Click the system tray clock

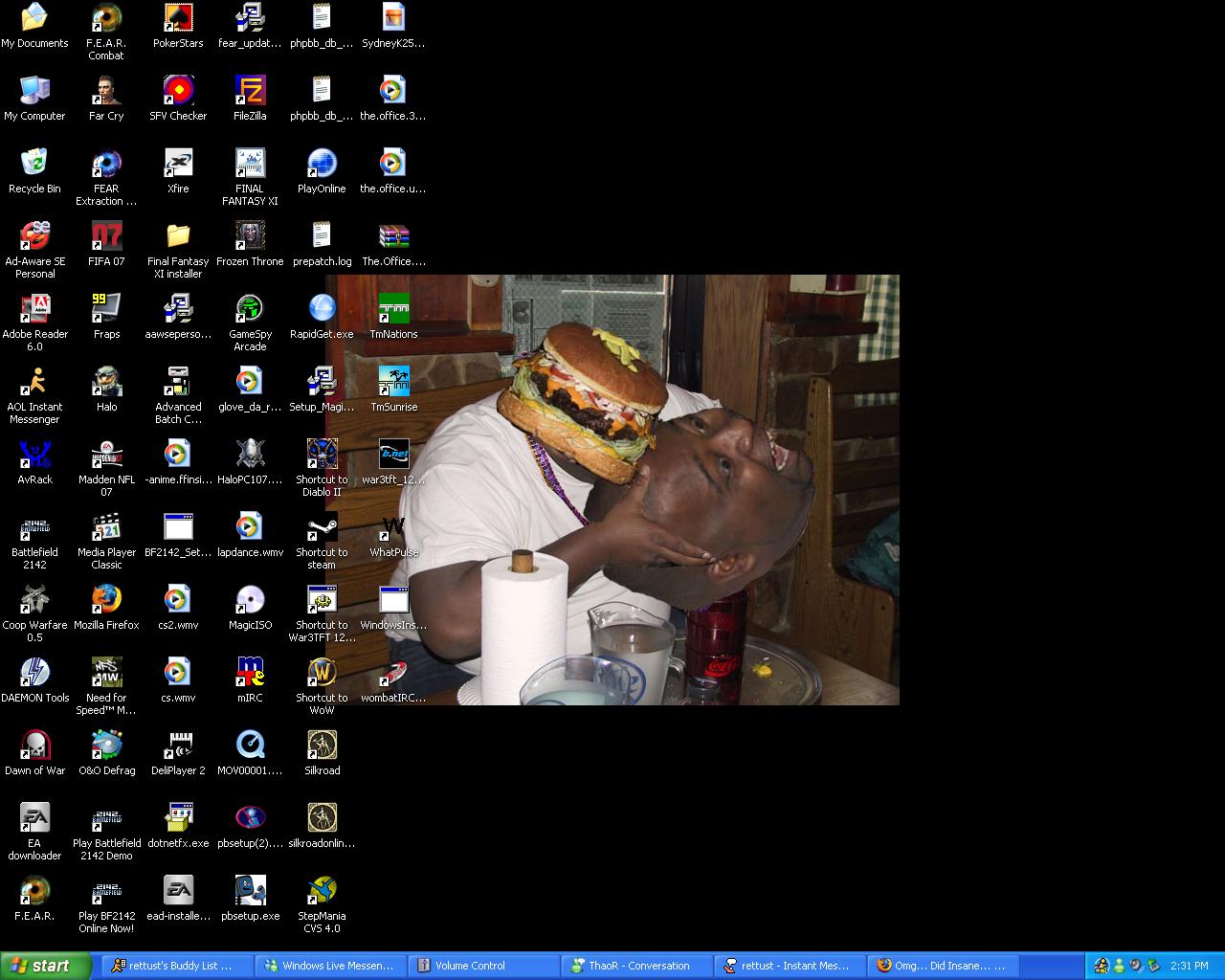(1189, 966)
